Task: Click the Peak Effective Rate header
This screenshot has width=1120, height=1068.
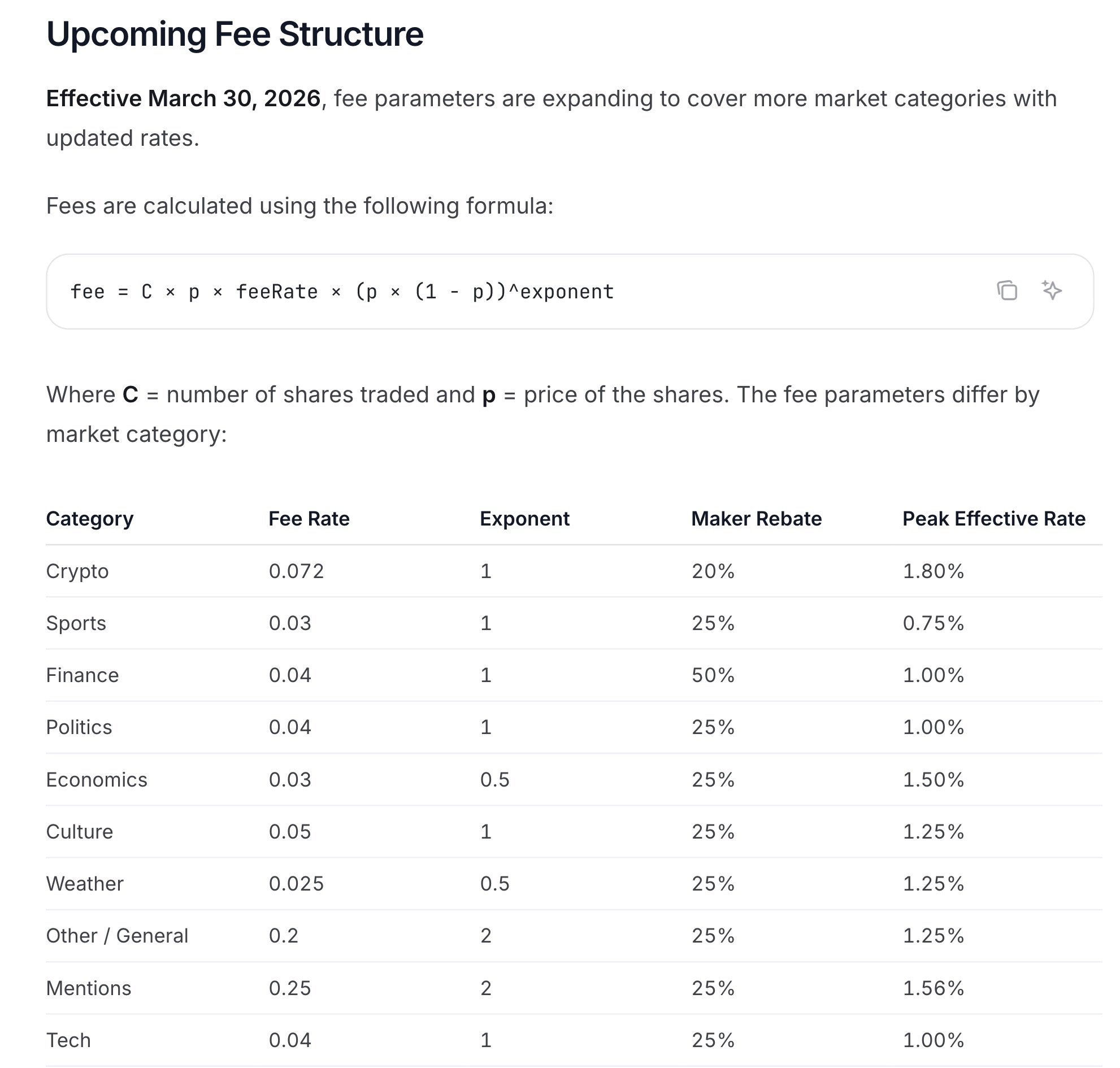Action: 993,519
